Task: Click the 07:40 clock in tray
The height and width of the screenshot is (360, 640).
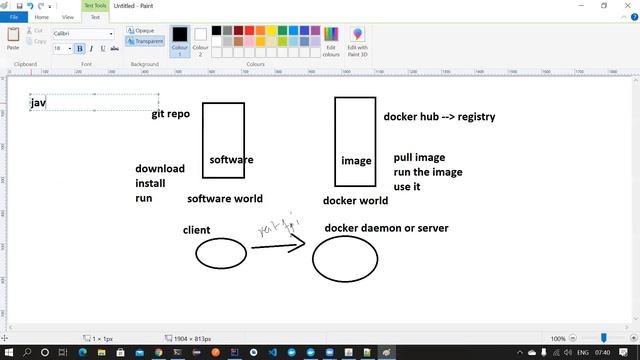Action: click(602, 352)
